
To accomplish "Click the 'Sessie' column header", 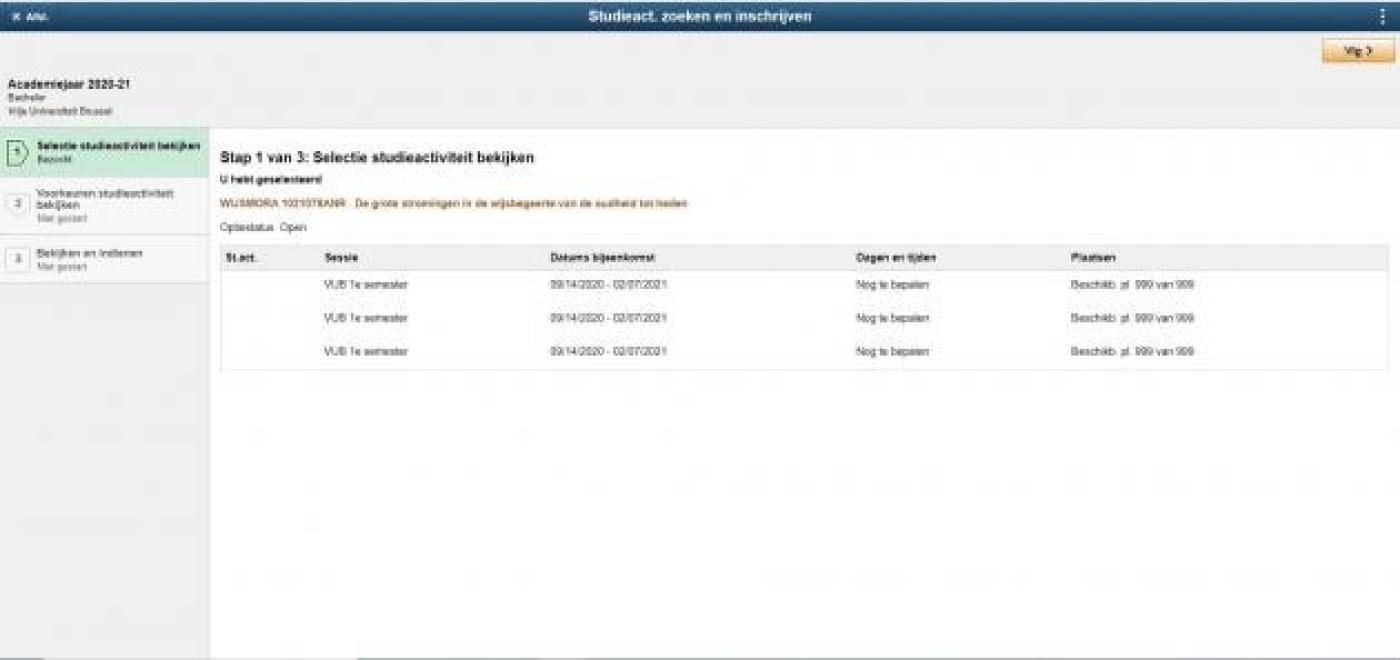I will tap(341, 258).
